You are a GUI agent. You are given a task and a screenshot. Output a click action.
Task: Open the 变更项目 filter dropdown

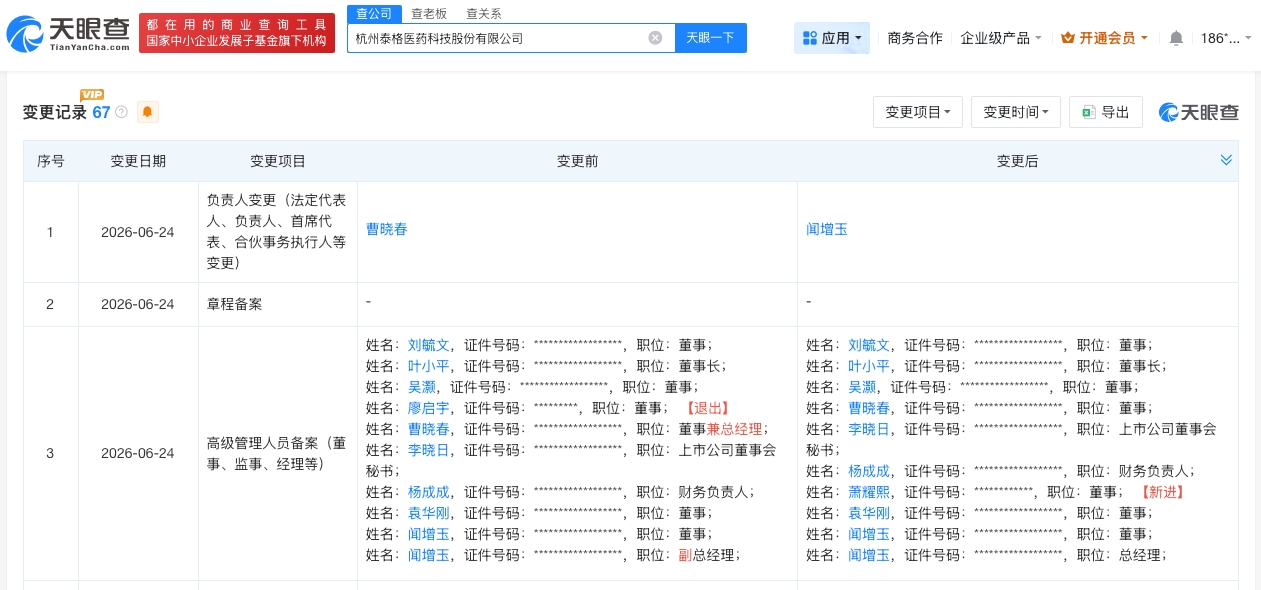[x=918, y=112]
